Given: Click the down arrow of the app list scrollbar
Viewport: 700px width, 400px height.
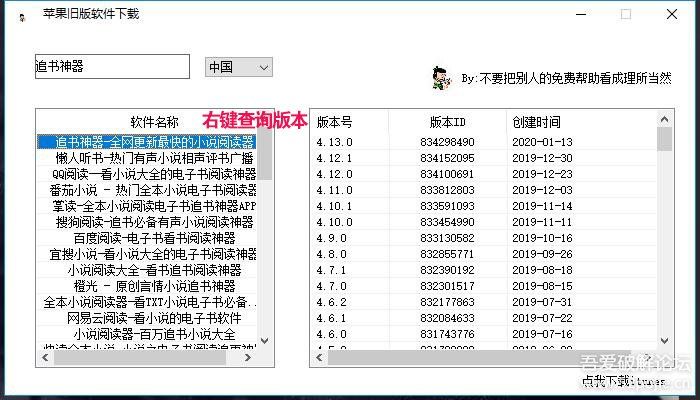Looking at the screenshot, I should coord(265,341).
